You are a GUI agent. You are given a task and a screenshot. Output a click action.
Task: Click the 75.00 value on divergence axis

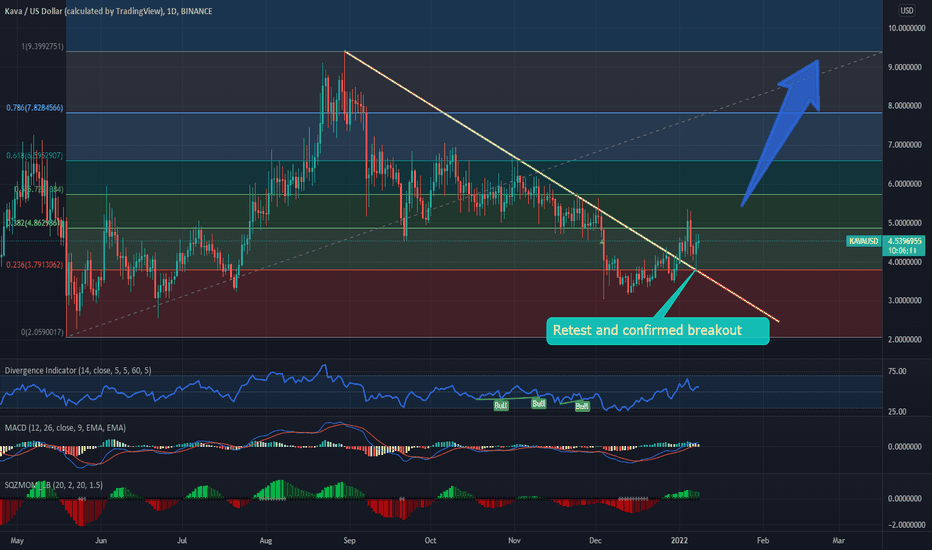pos(897,371)
